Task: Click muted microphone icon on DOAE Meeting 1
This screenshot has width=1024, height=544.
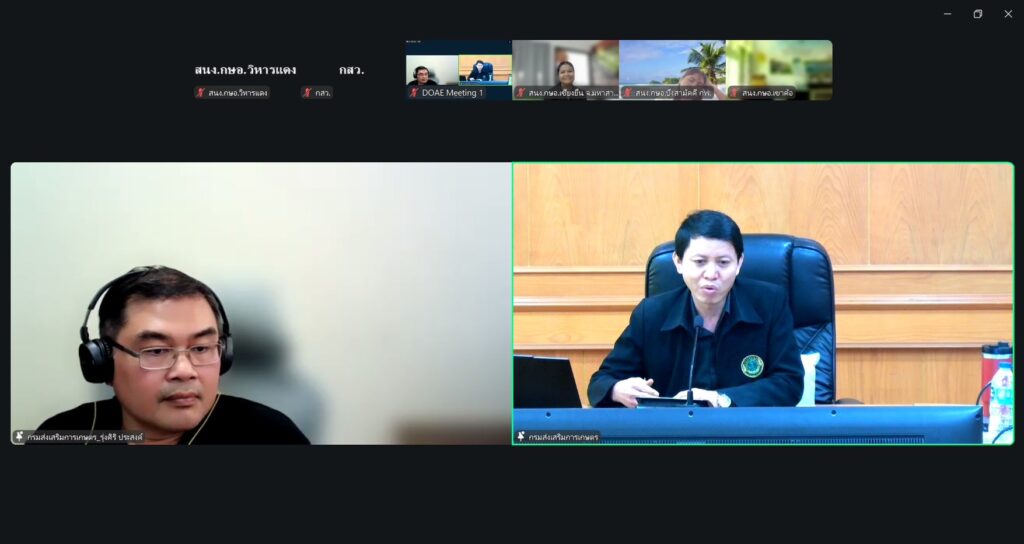Action: coord(414,93)
